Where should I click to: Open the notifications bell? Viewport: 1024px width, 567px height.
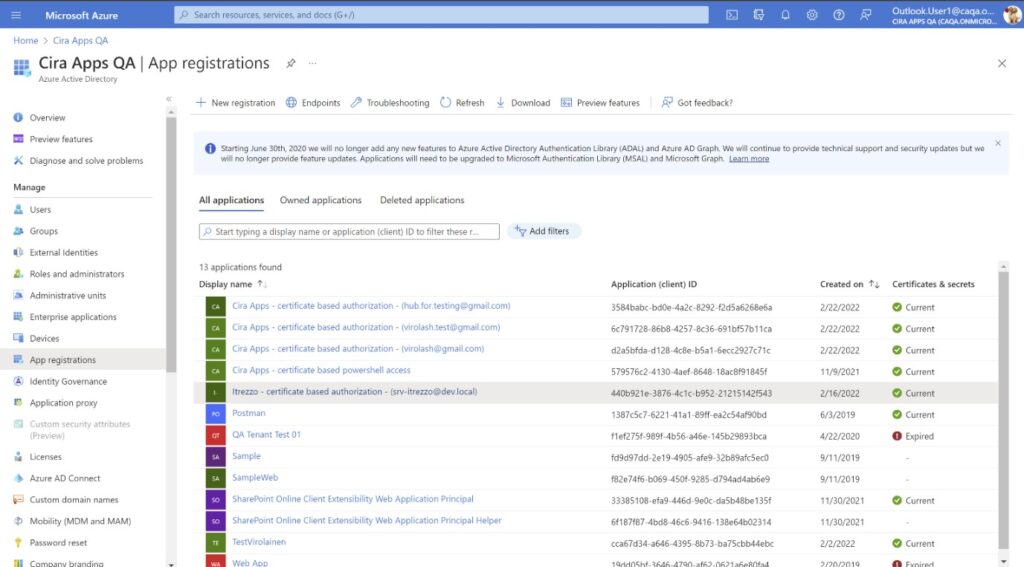(786, 15)
